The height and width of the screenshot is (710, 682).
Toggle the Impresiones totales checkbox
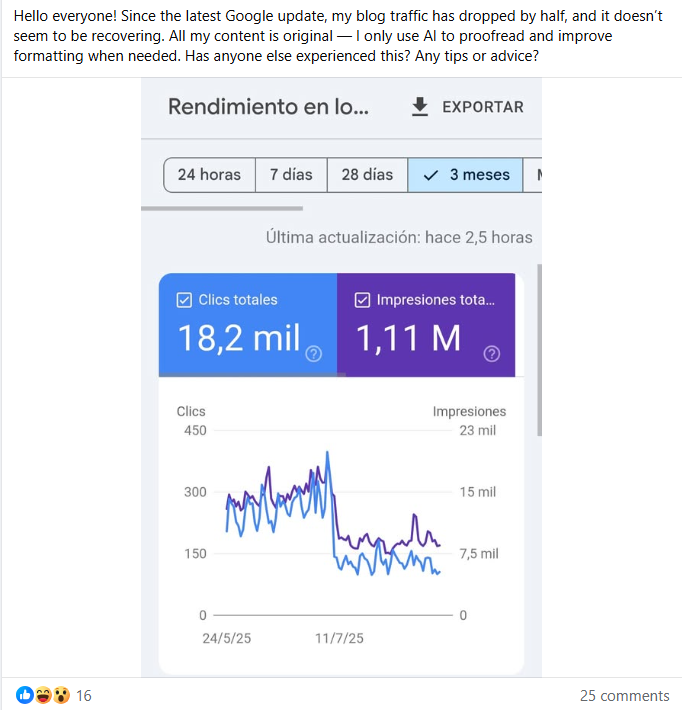tap(363, 299)
